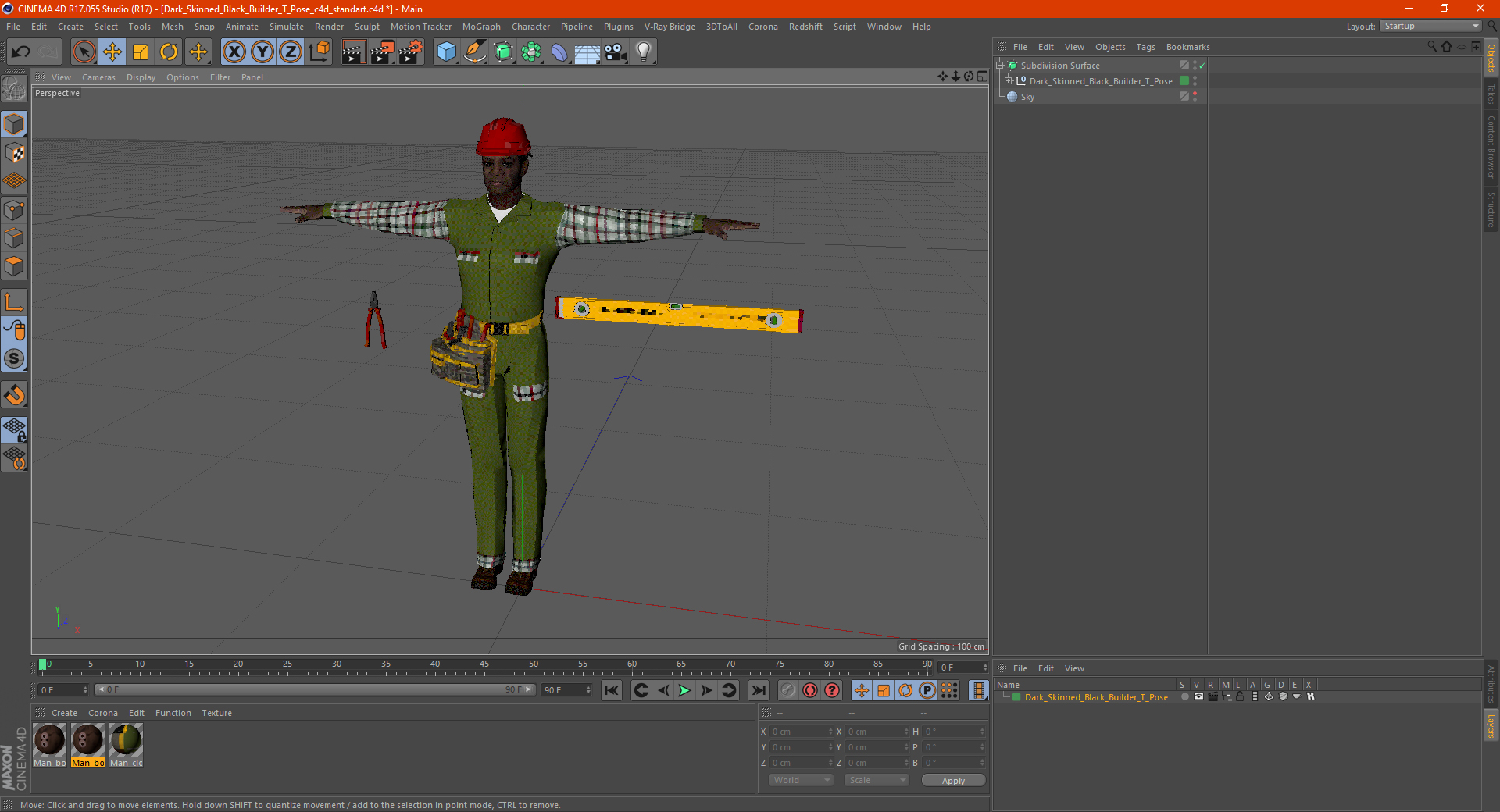Play animation forward
1500x812 pixels.
684,690
